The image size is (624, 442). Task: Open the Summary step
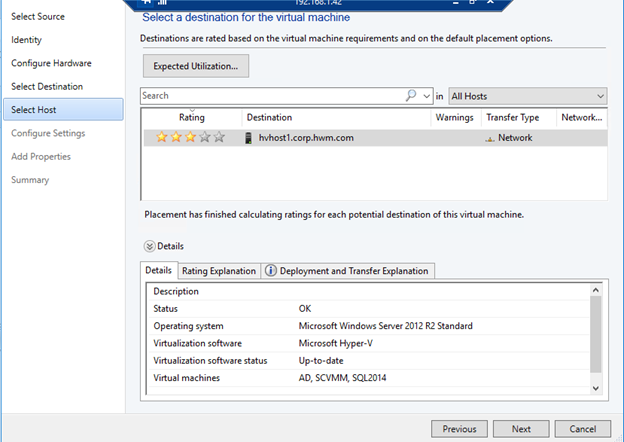(30, 180)
